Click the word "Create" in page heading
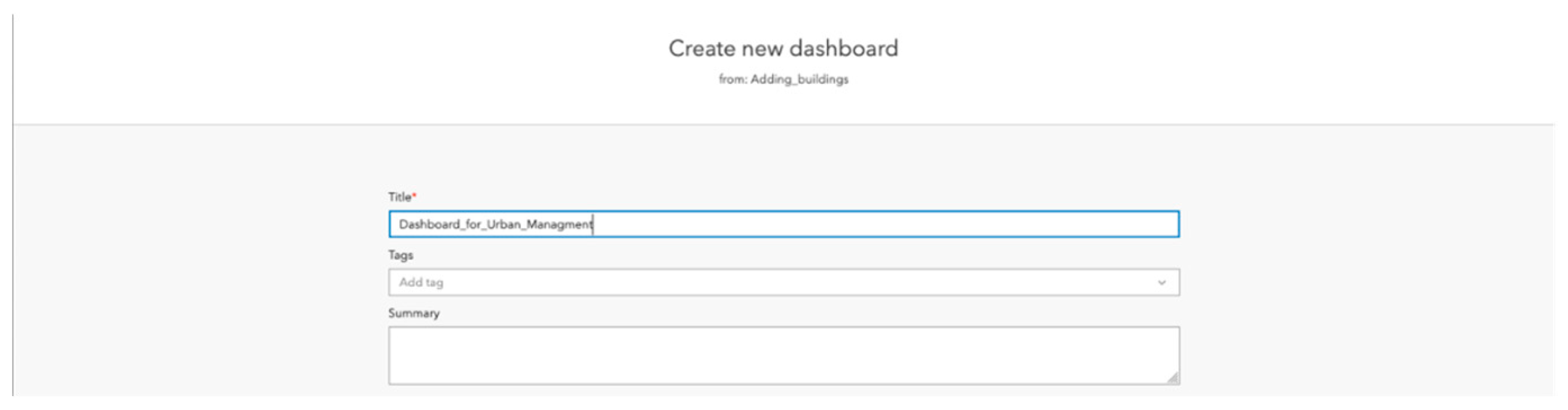The image size is (1568, 410). coord(702,48)
